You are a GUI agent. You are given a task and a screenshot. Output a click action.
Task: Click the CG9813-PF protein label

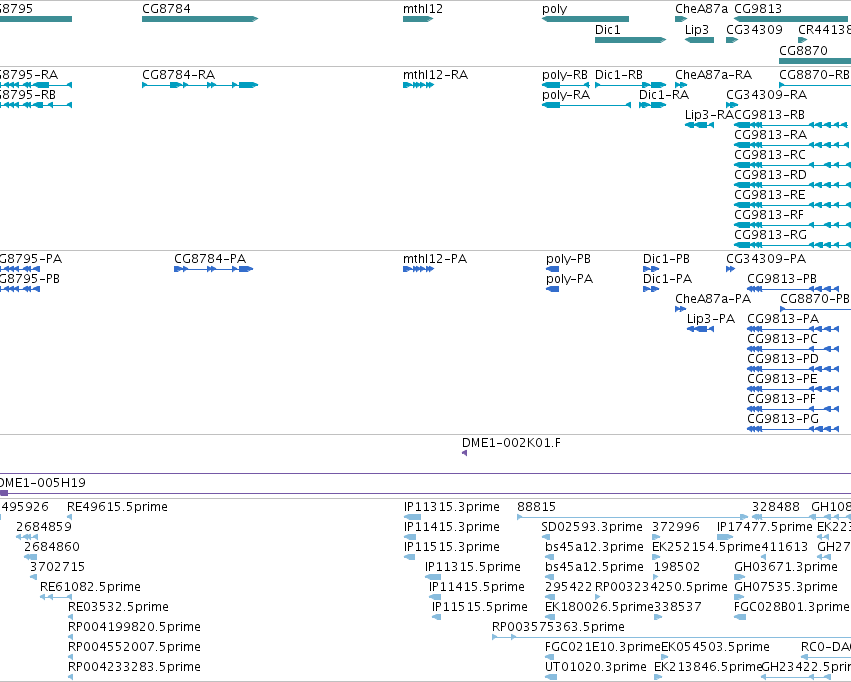[781, 399]
